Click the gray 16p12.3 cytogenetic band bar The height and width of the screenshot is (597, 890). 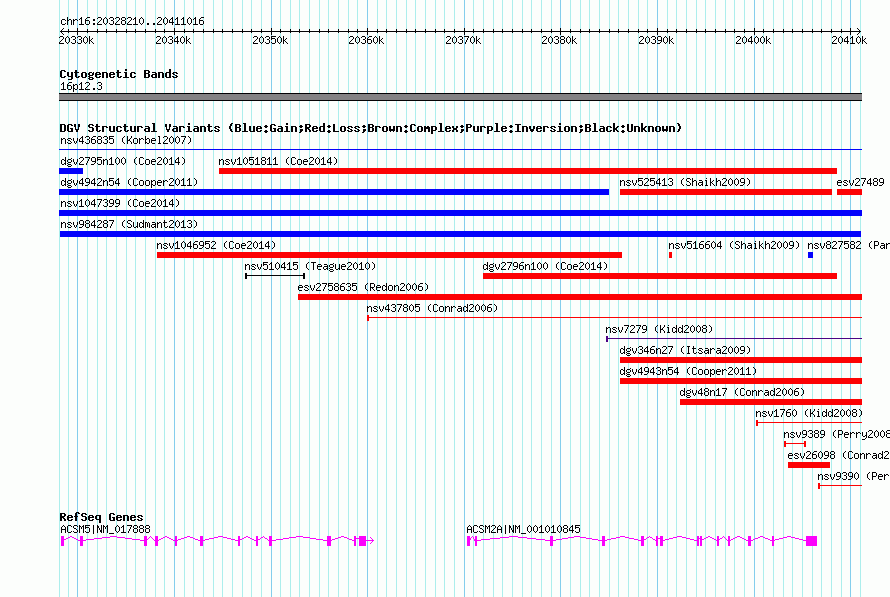(460, 97)
